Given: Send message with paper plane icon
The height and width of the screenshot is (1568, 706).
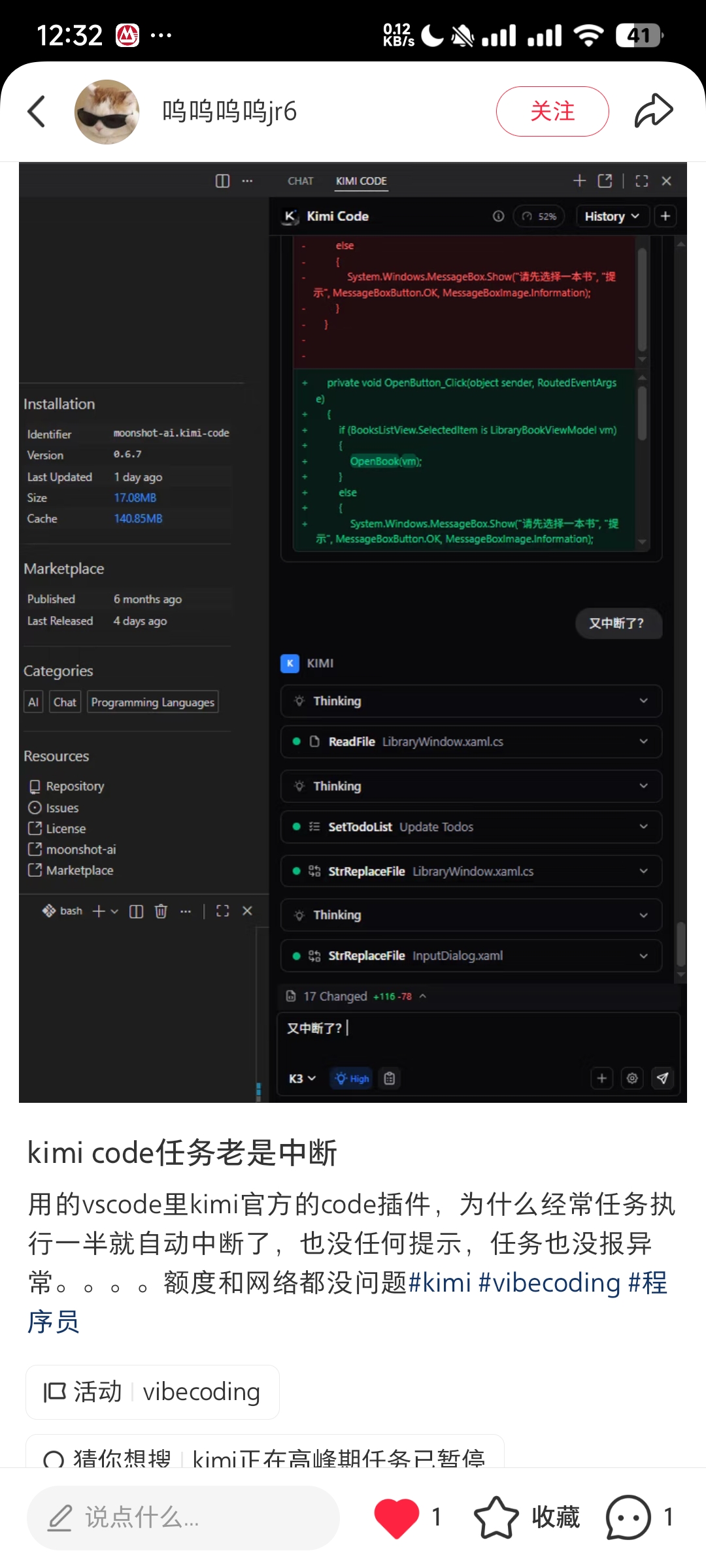Looking at the screenshot, I should pyautogui.click(x=662, y=1078).
